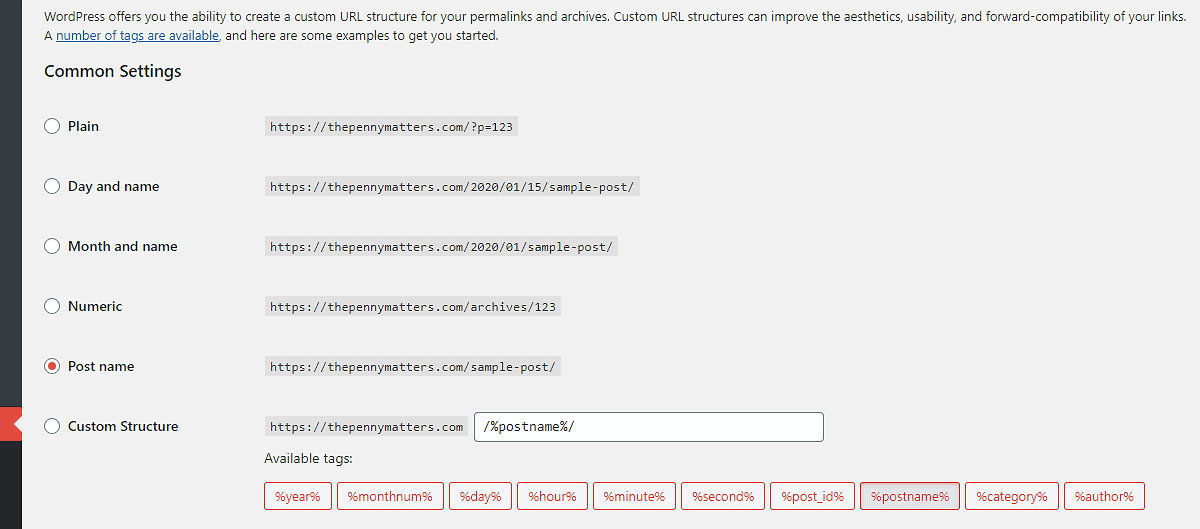Add the %post_id% tag

point(812,496)
